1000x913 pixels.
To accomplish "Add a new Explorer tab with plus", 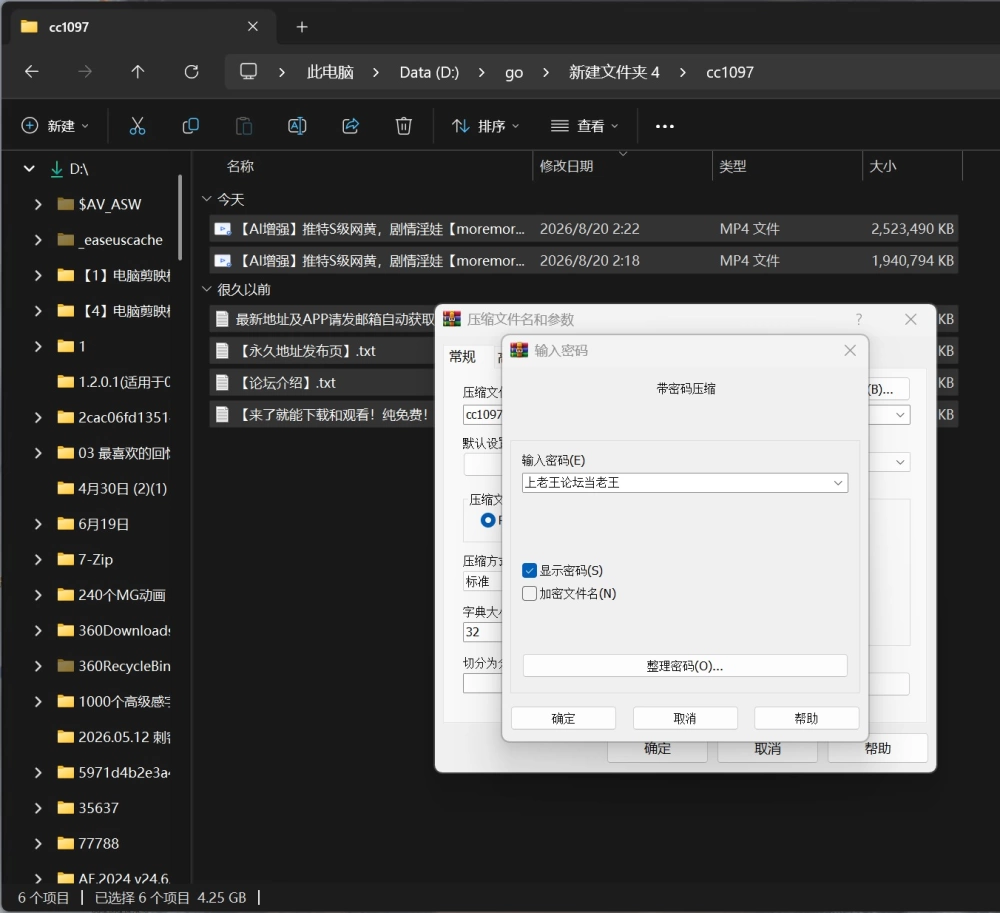I will (x=302, y=27).
